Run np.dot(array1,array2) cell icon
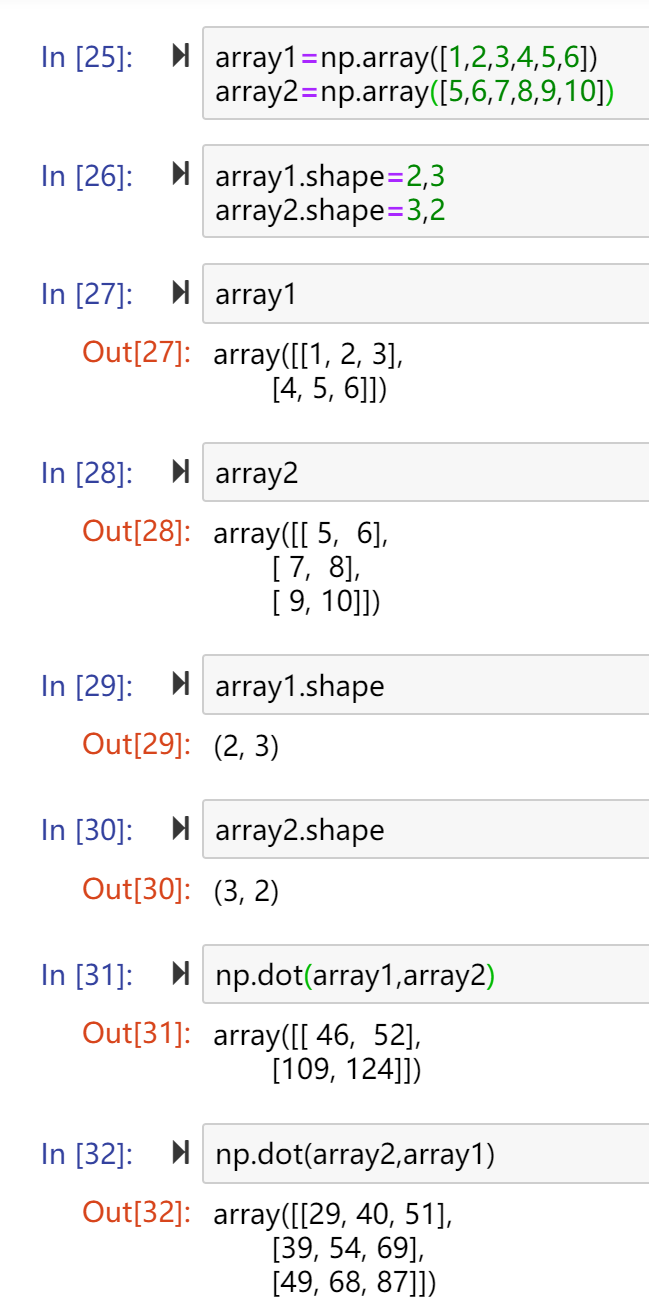Image resolution: width=649 pixels, height=1308 pixels. pyautogui.click(x=180, y=974)
